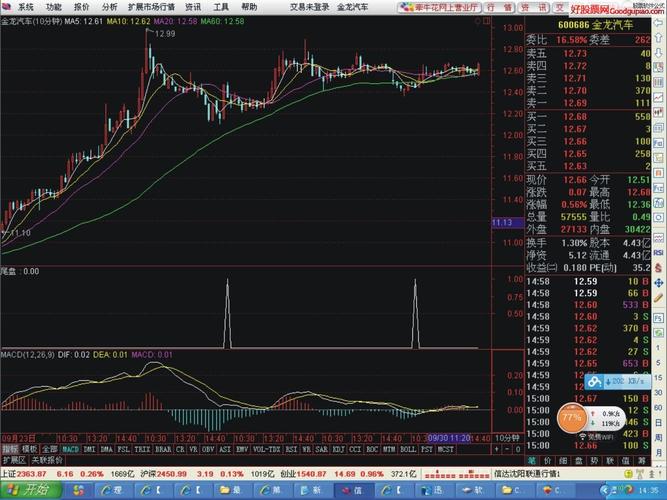The height and width of the screenshot is (500, 667).
Task: Select the 盘 tab under tick list
Action: pyautogui.click(x=579, y=460)
